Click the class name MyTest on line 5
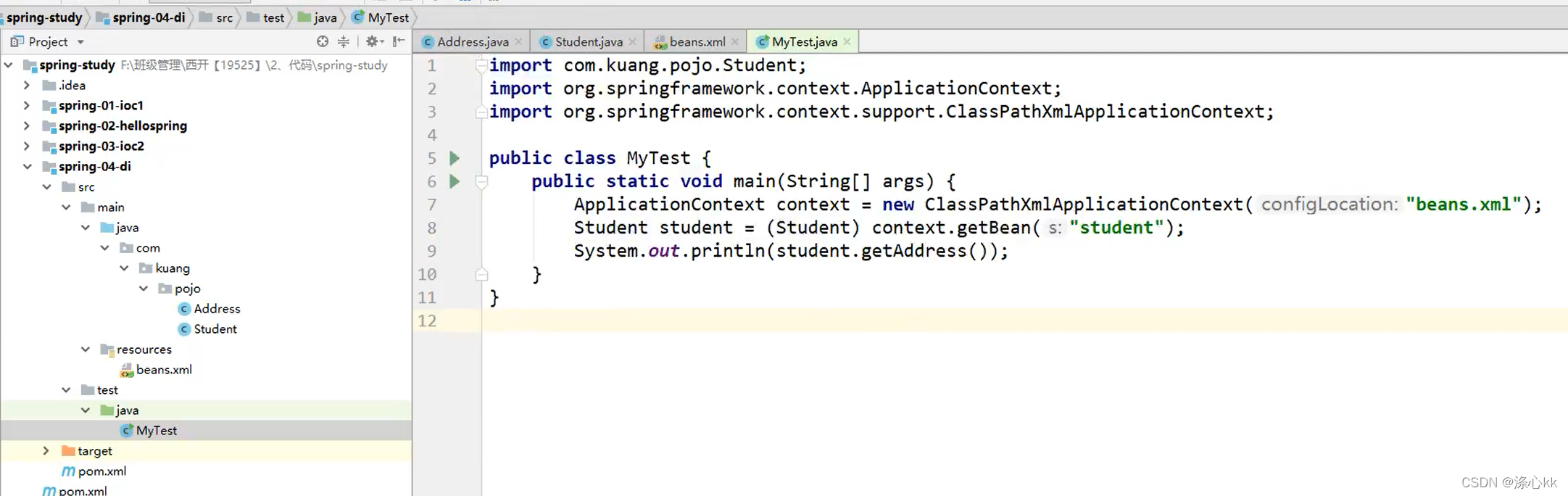1568x496 pixels. (x=658, y=158)
